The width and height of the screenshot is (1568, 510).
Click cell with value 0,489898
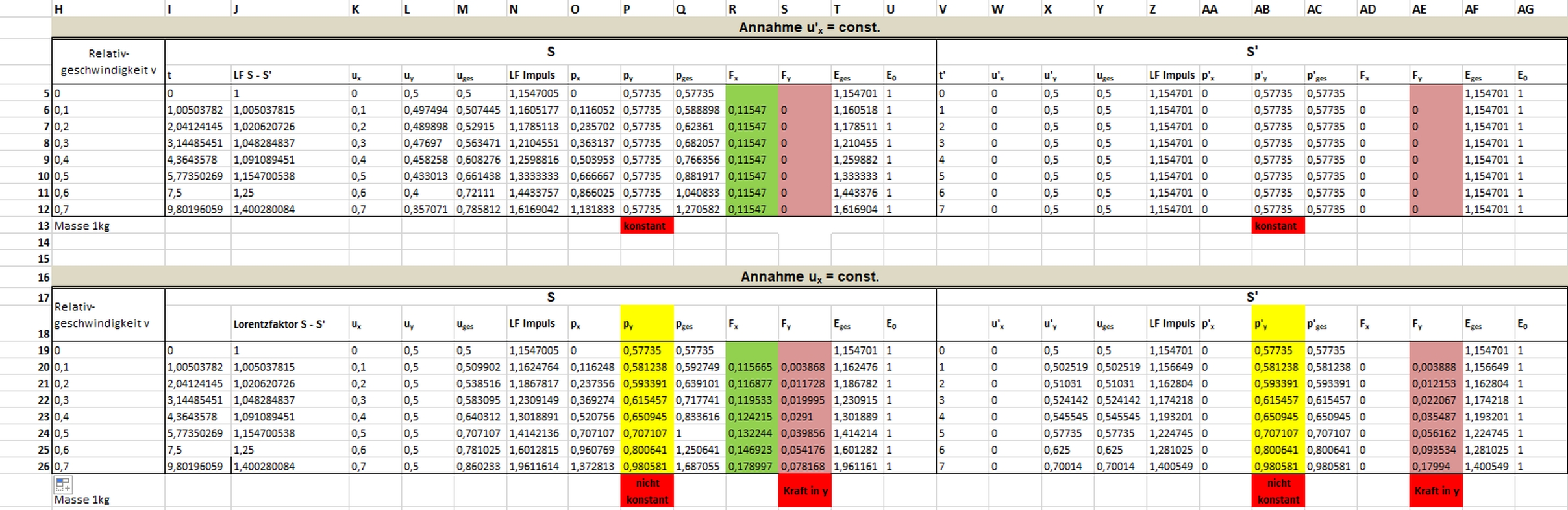[x=427, y=127]
